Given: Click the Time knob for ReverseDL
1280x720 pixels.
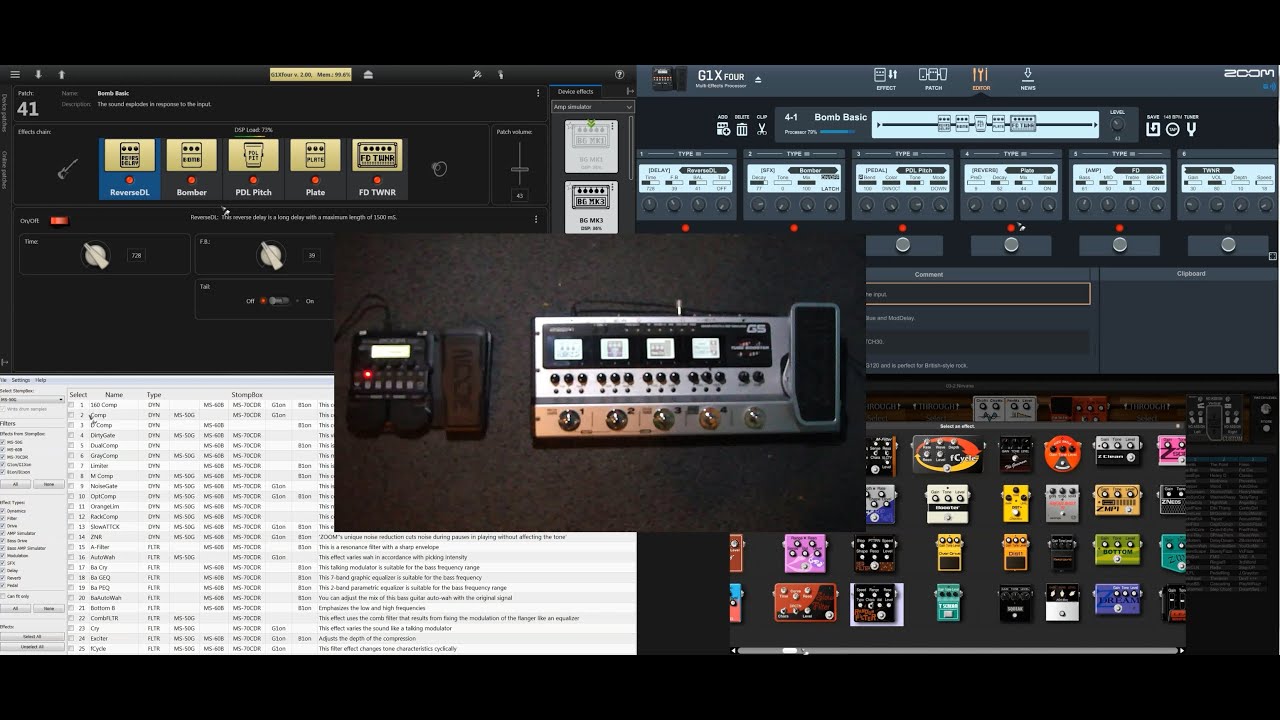Looking at the screenshot, I should [x=96, y=256].
